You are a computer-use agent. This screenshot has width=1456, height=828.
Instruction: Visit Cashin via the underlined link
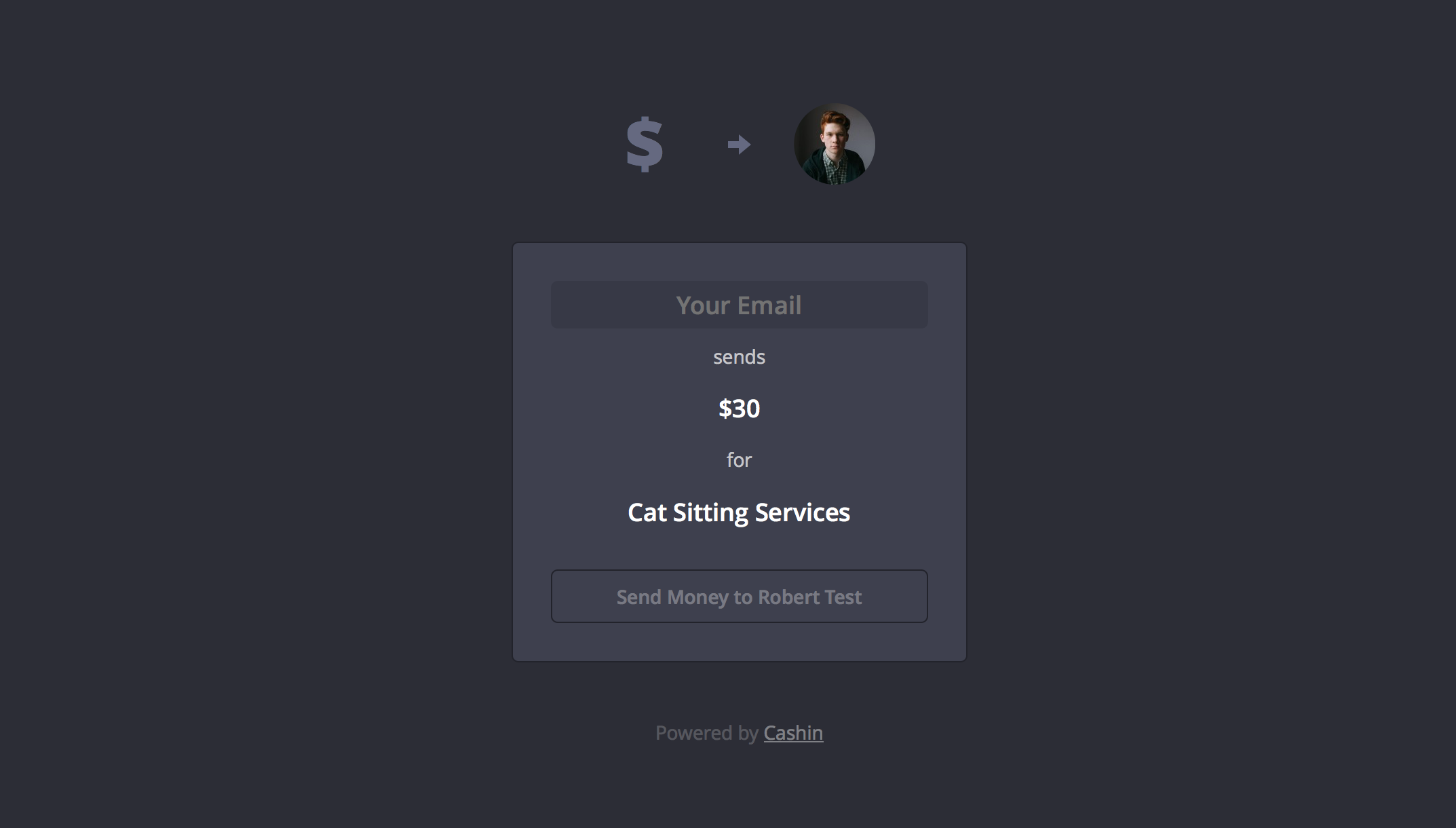click(x=793, y=732)
